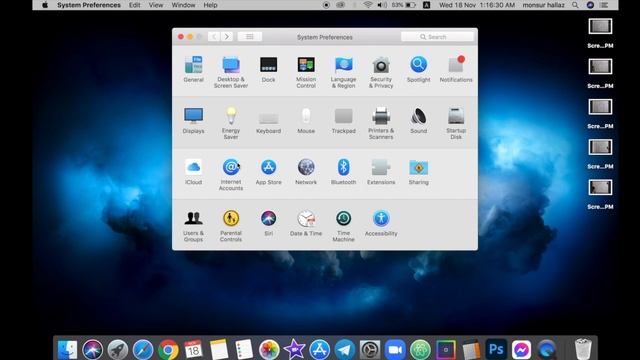This screenshot has width=640, height=360.
Task: Launch Google Chrome from the Dock
Action: [168, 349]
